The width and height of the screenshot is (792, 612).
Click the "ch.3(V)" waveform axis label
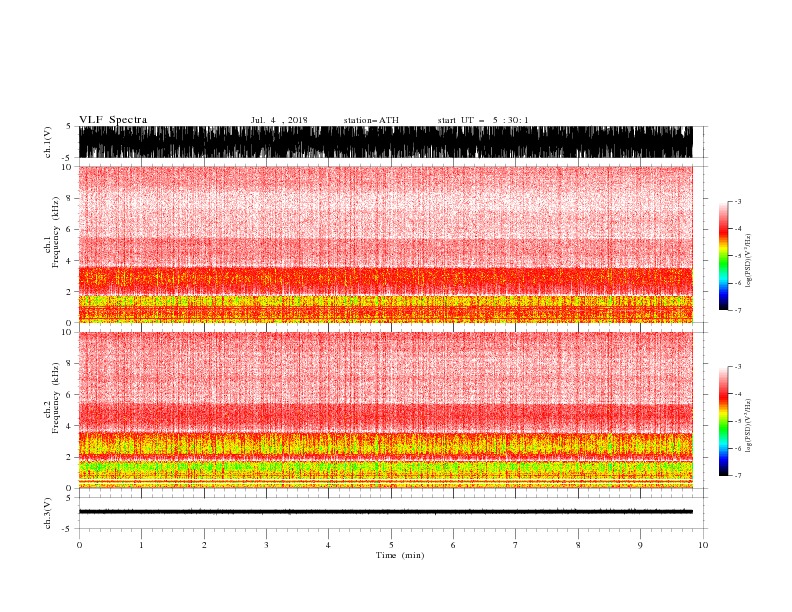(48, 513)
